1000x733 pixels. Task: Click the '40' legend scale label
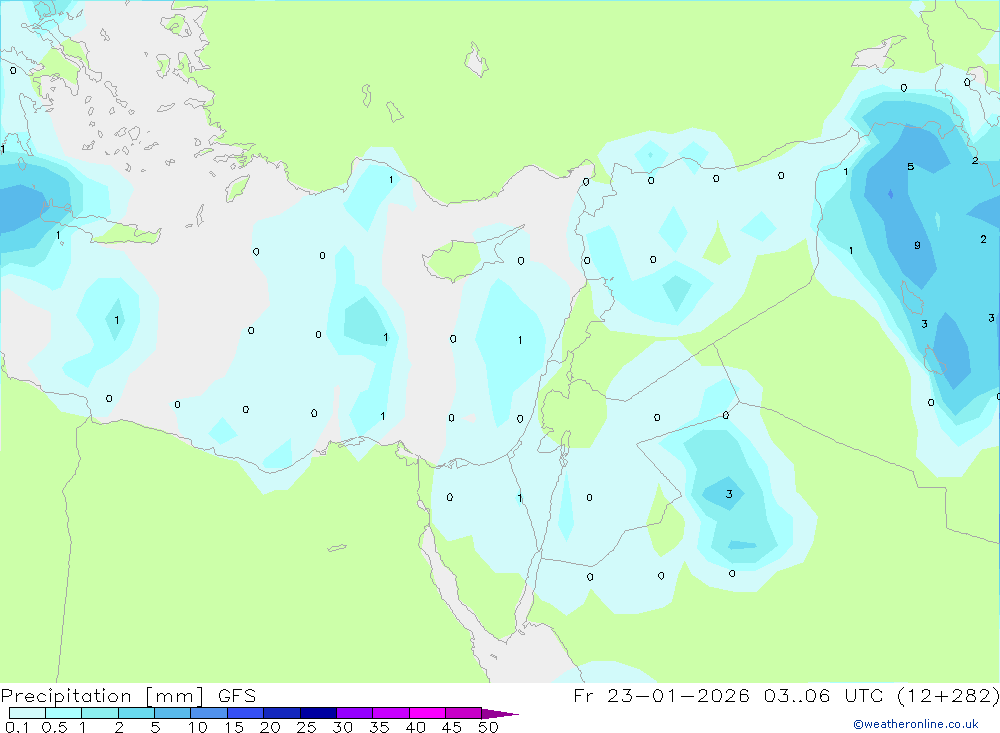click(415, 727)
